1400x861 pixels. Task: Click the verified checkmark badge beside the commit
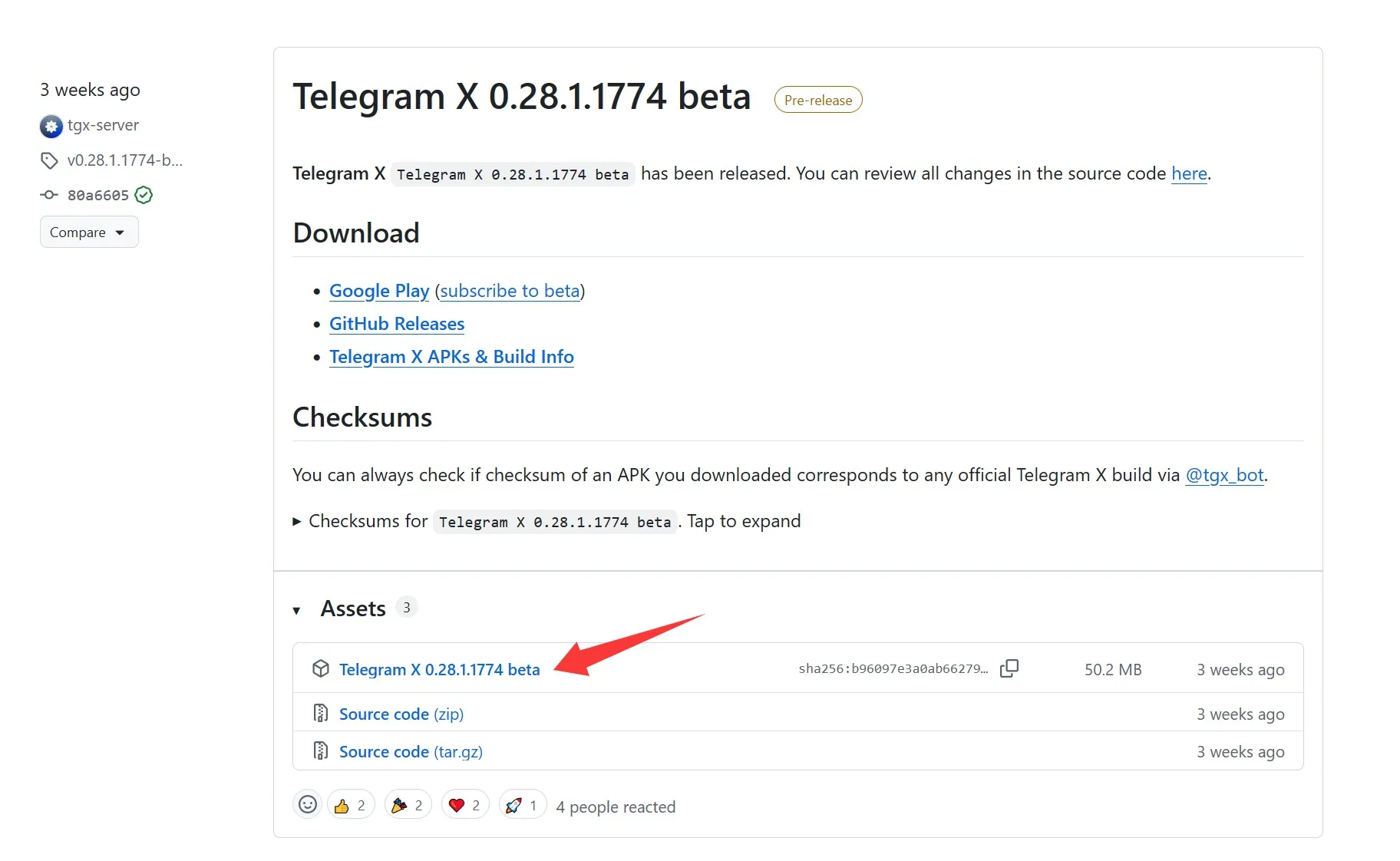(x=144, y=195)
